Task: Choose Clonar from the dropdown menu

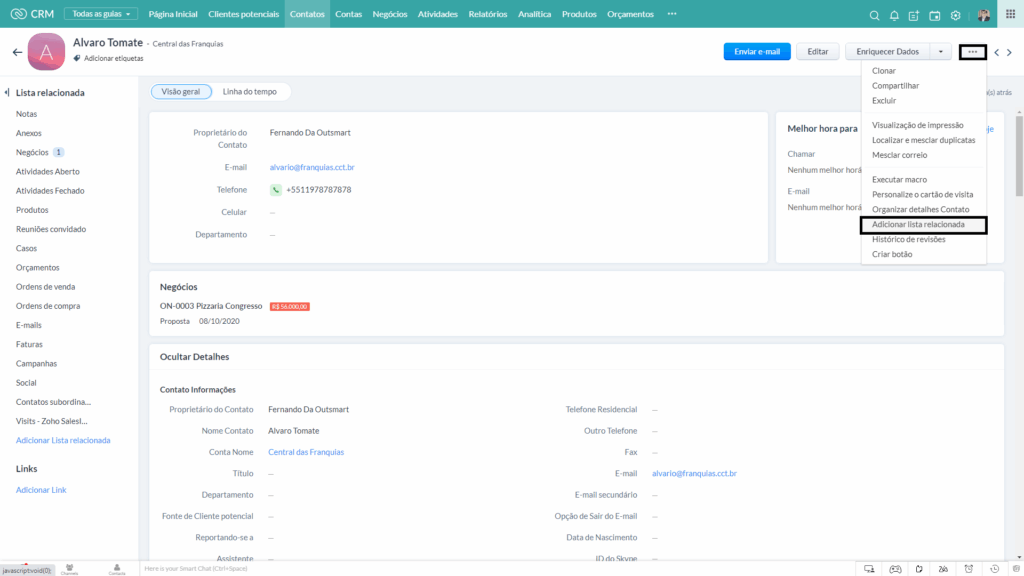Action: tap(884, 71)
